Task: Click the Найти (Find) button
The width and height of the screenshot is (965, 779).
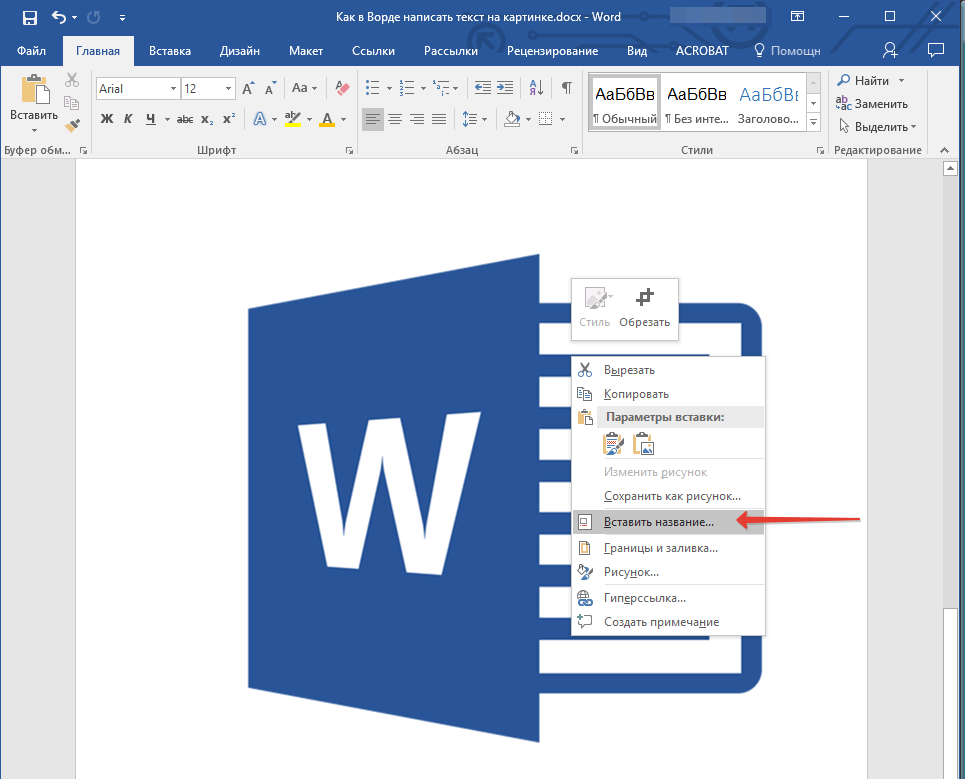Action: (x=871, y=80)
